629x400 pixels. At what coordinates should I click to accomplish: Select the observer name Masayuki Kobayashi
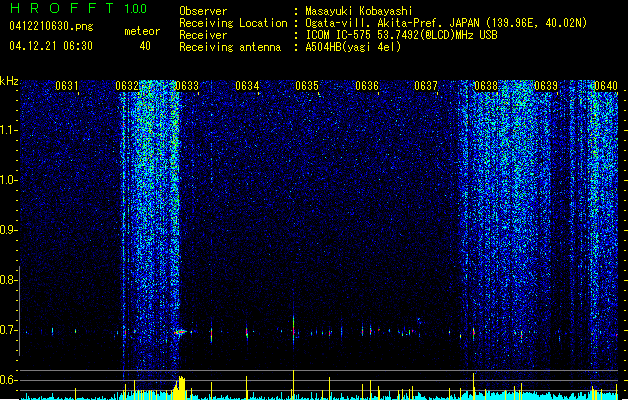tap(359, 11)
